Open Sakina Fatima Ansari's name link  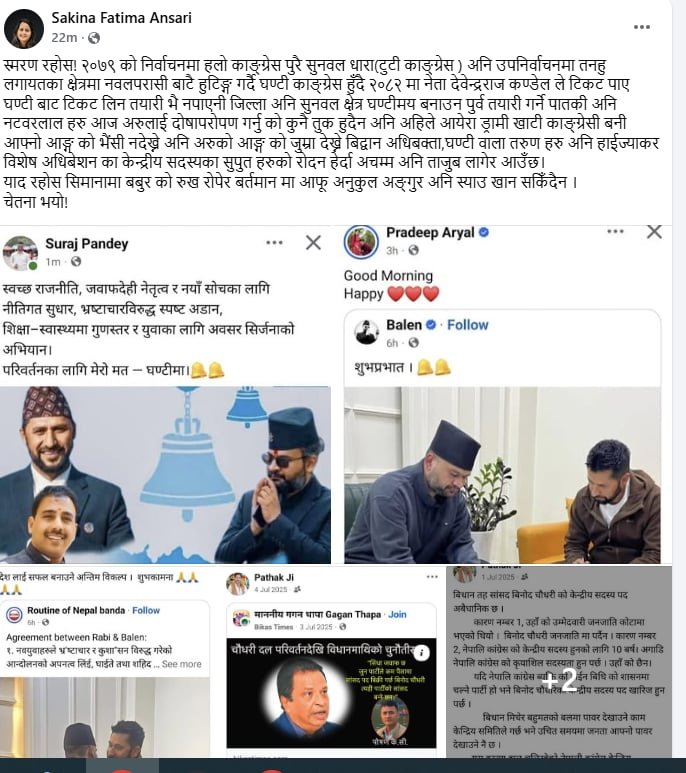[x=121, y=18]
